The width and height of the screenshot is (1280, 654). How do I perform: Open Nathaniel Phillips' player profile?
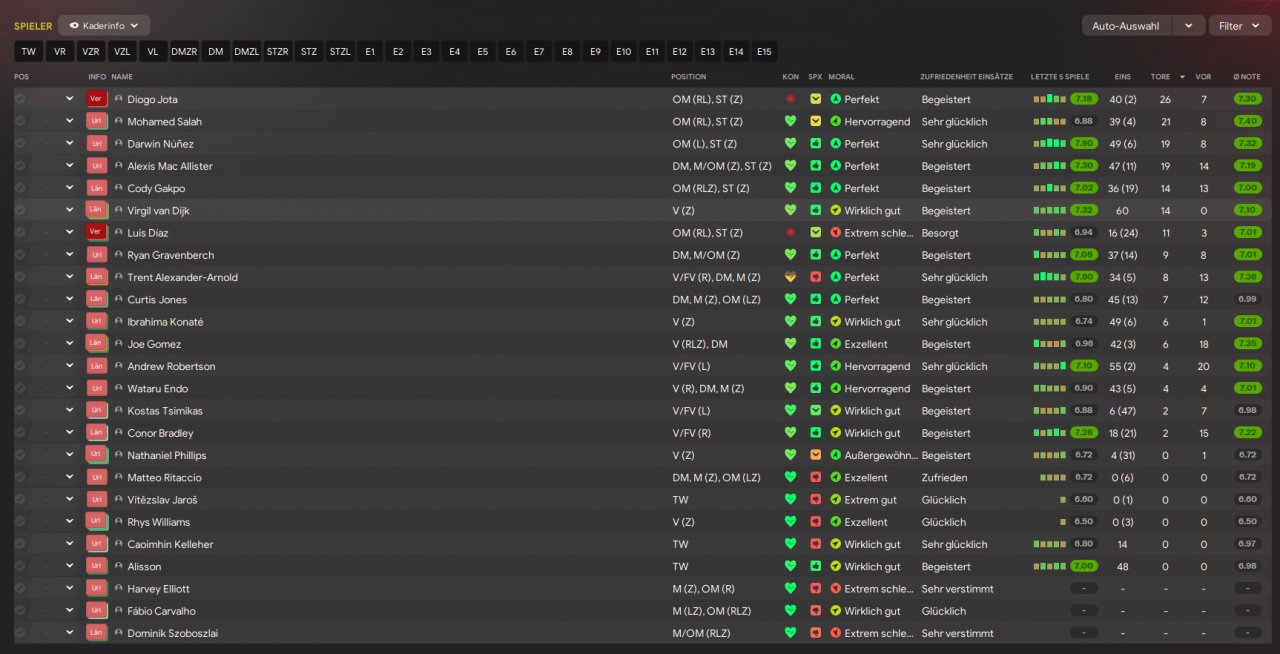coord(166,455)
